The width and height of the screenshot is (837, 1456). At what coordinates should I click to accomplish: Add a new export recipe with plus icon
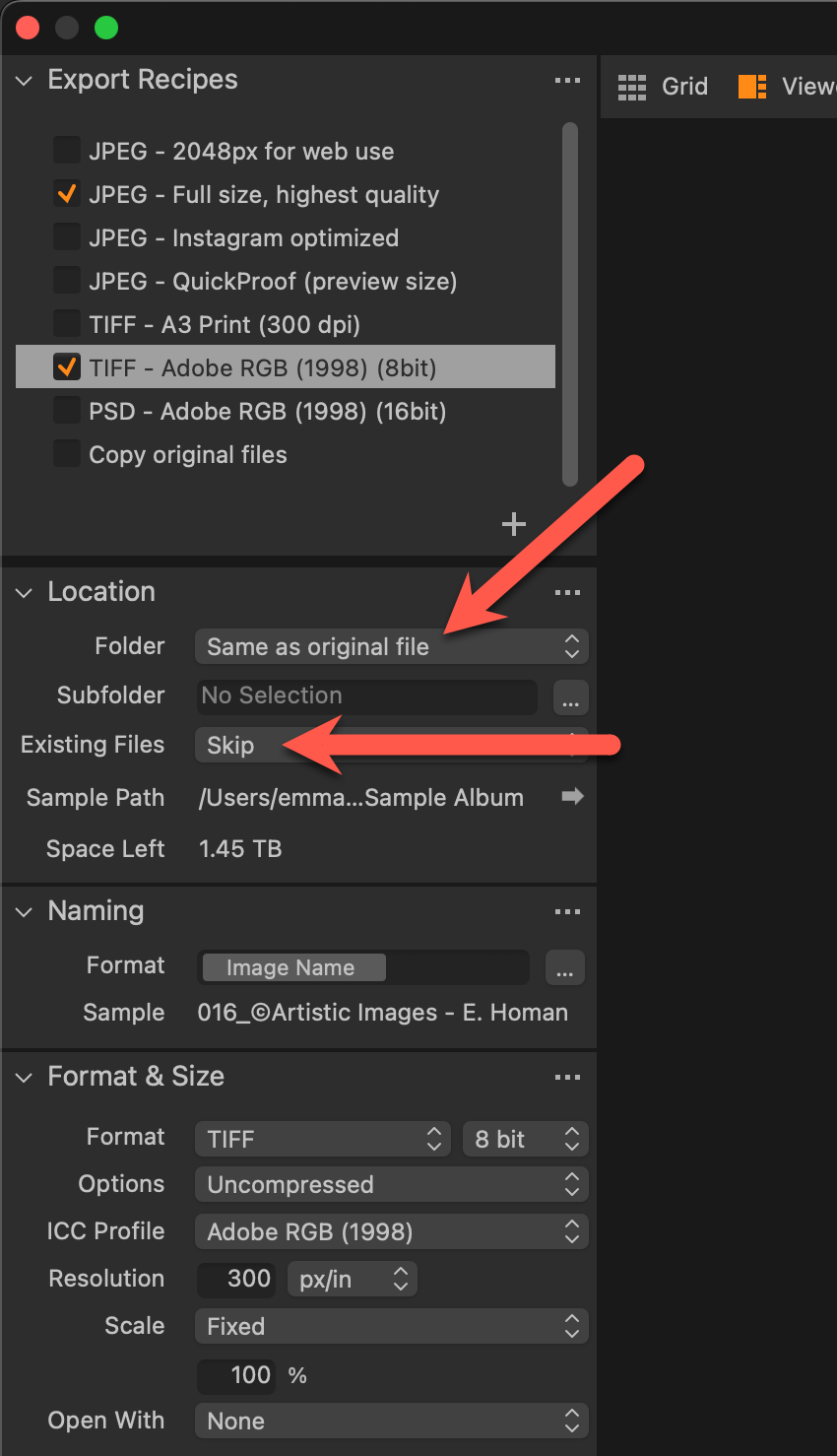point(514,524)
